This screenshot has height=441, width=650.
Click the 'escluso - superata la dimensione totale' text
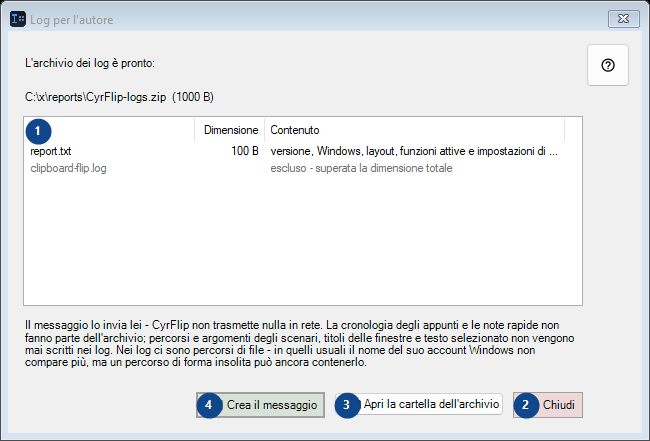click(x=361, y=168)
